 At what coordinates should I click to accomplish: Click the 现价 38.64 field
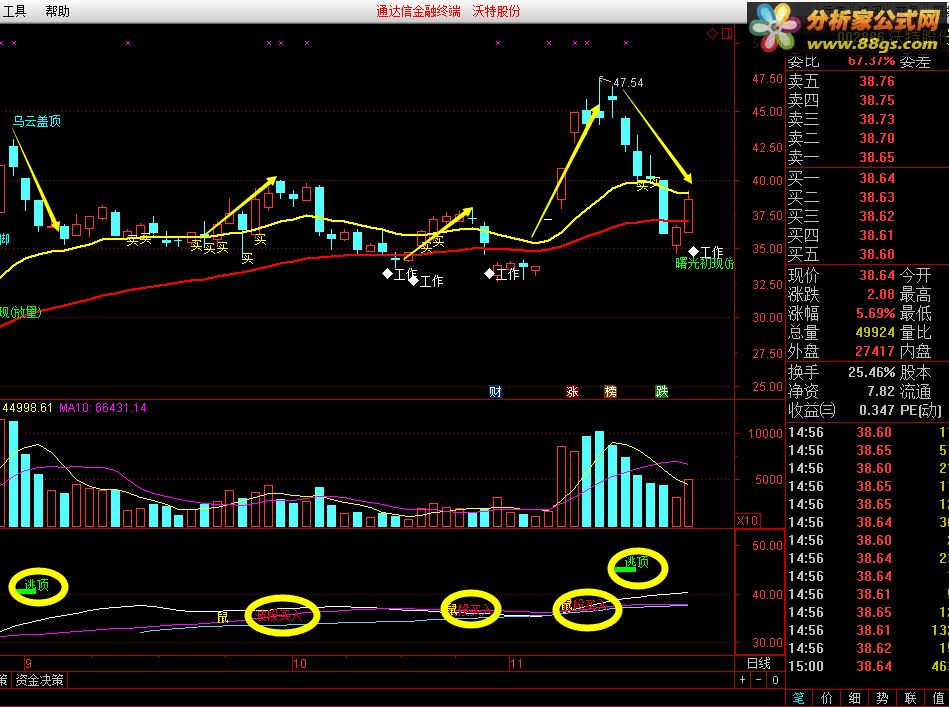click(x=841, y=275)
